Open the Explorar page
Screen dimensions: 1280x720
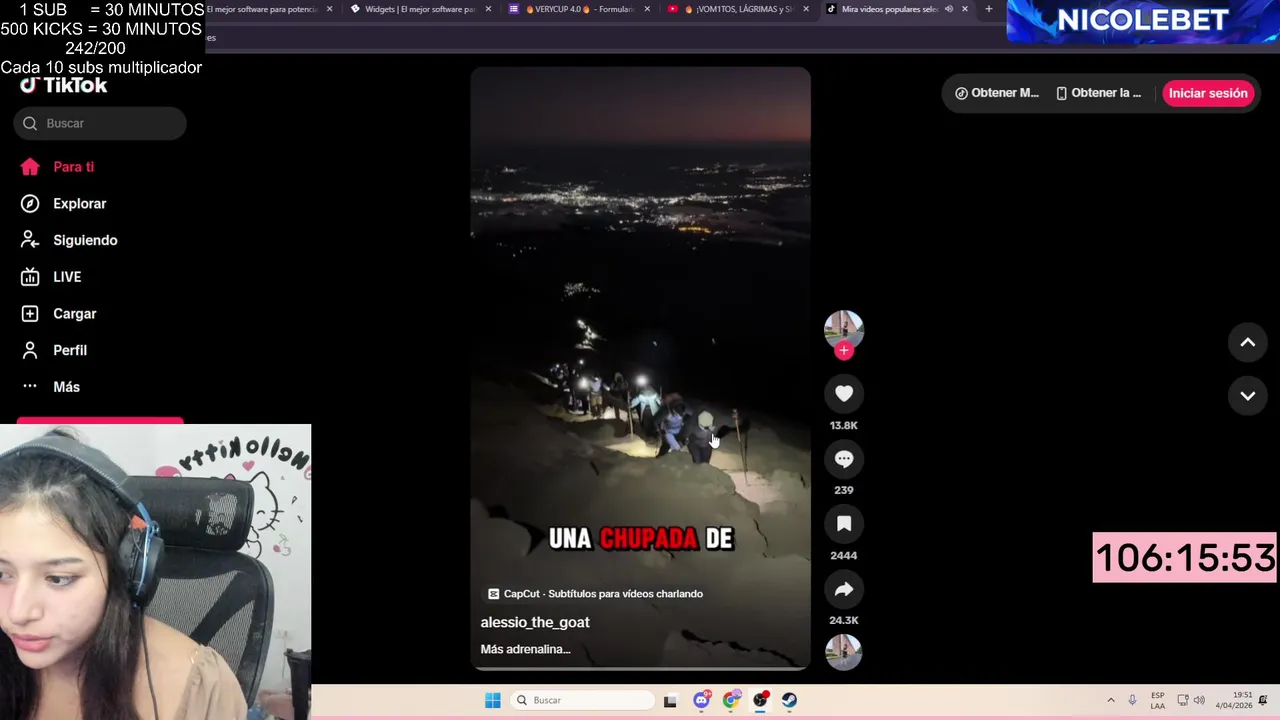(x=64, y=204)
